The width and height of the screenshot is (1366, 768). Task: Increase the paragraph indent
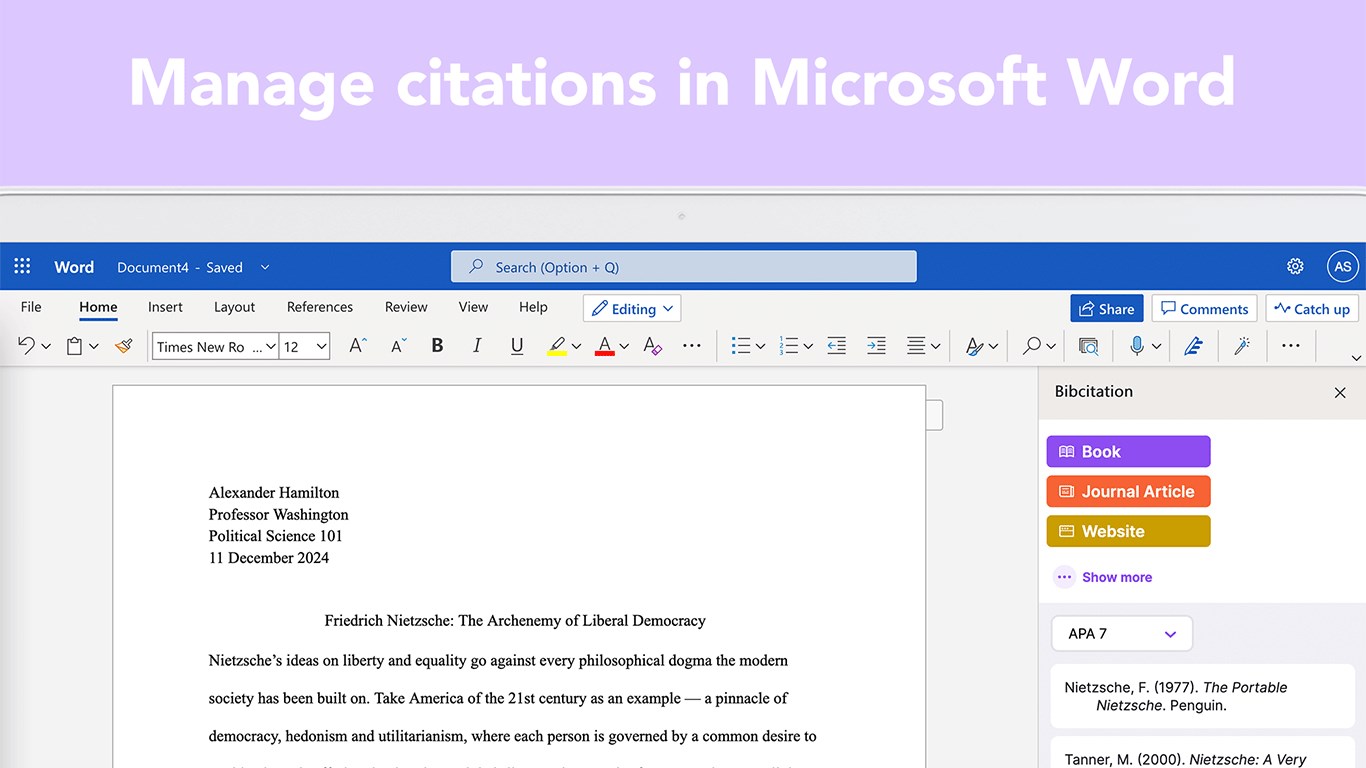tap(876, 346)
